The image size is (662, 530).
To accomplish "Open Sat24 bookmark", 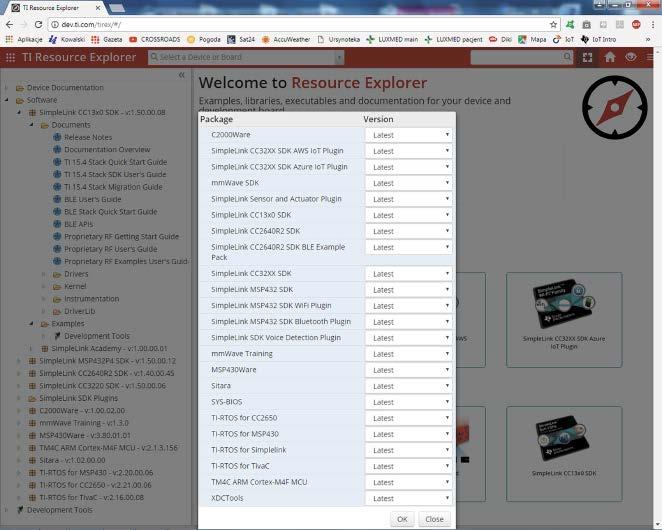I will (241, 39).
